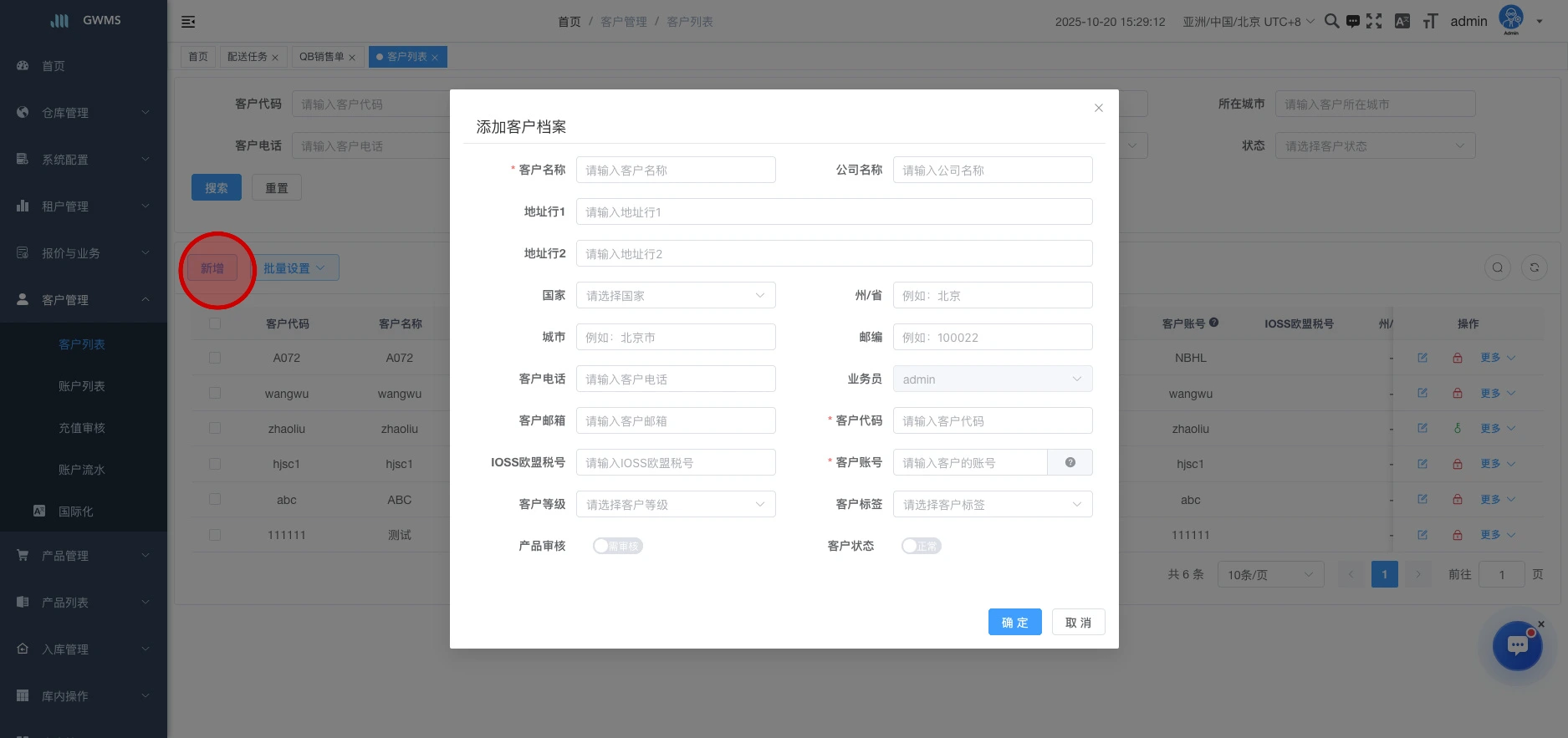Screen dimensions: 1568x738
Task: Click the 取消 cancel button
Action: (1078, 622)
